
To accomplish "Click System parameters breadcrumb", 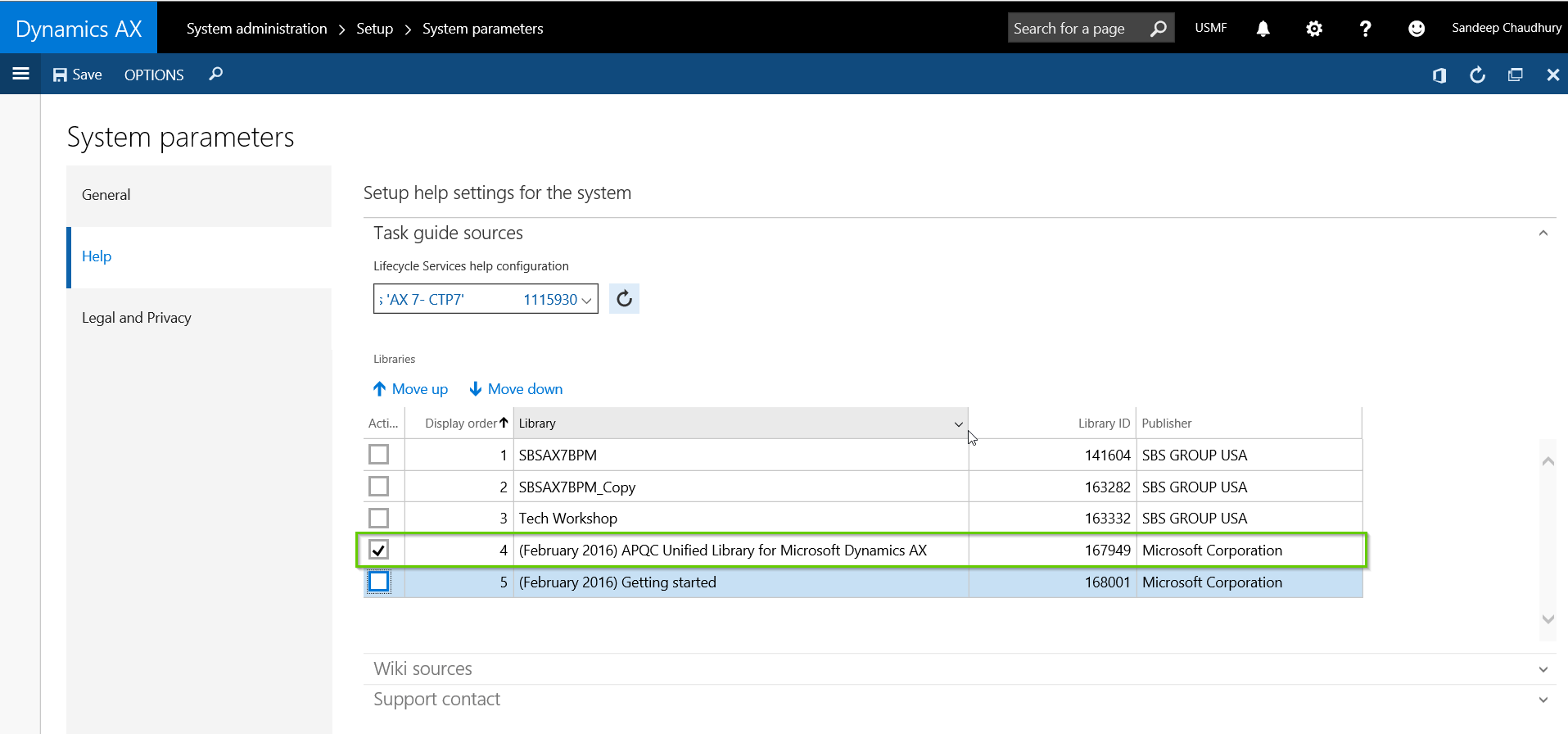I will coord(482,29).
